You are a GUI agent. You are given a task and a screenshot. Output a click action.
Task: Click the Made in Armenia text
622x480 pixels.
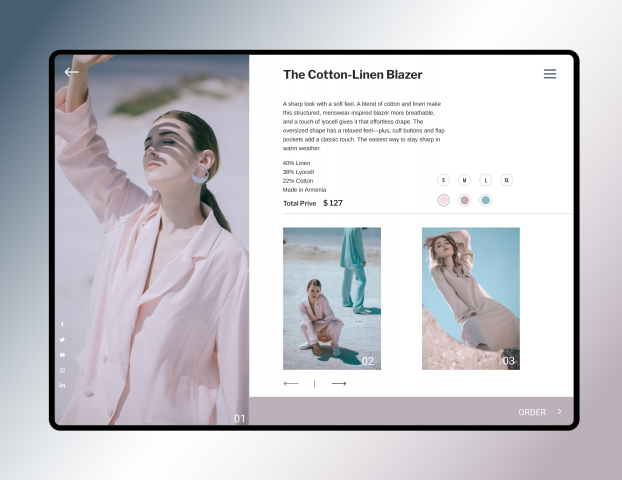(304, 190)
